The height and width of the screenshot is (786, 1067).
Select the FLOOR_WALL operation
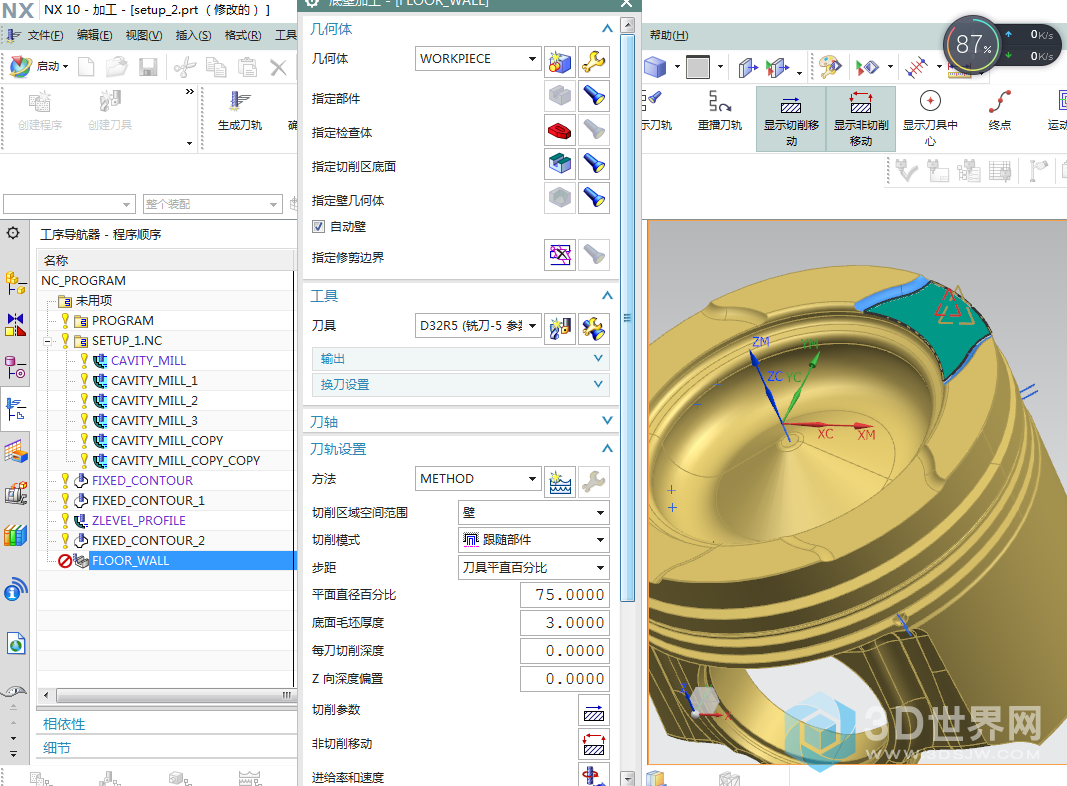pyautogui.click(x=130, y=561)
